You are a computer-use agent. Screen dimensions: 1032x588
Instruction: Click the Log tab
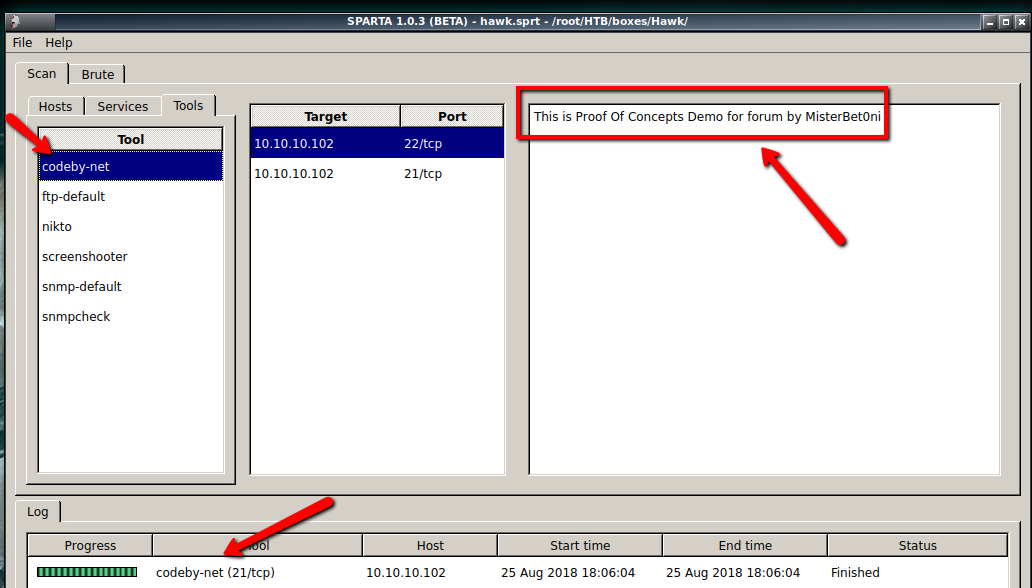pyautogui.click(x=38, y=511)
